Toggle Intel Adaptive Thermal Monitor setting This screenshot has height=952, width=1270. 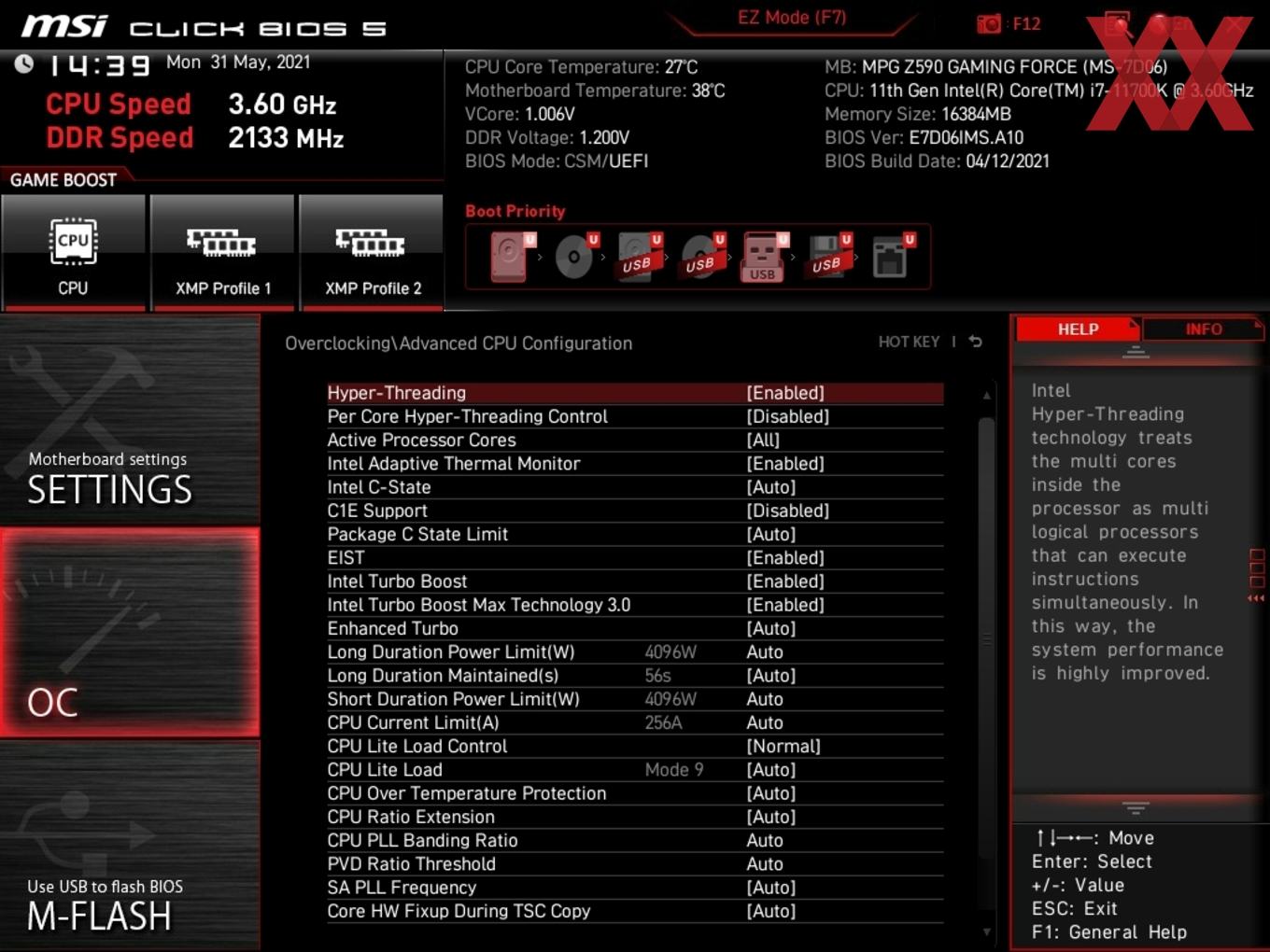click(785, 464)
